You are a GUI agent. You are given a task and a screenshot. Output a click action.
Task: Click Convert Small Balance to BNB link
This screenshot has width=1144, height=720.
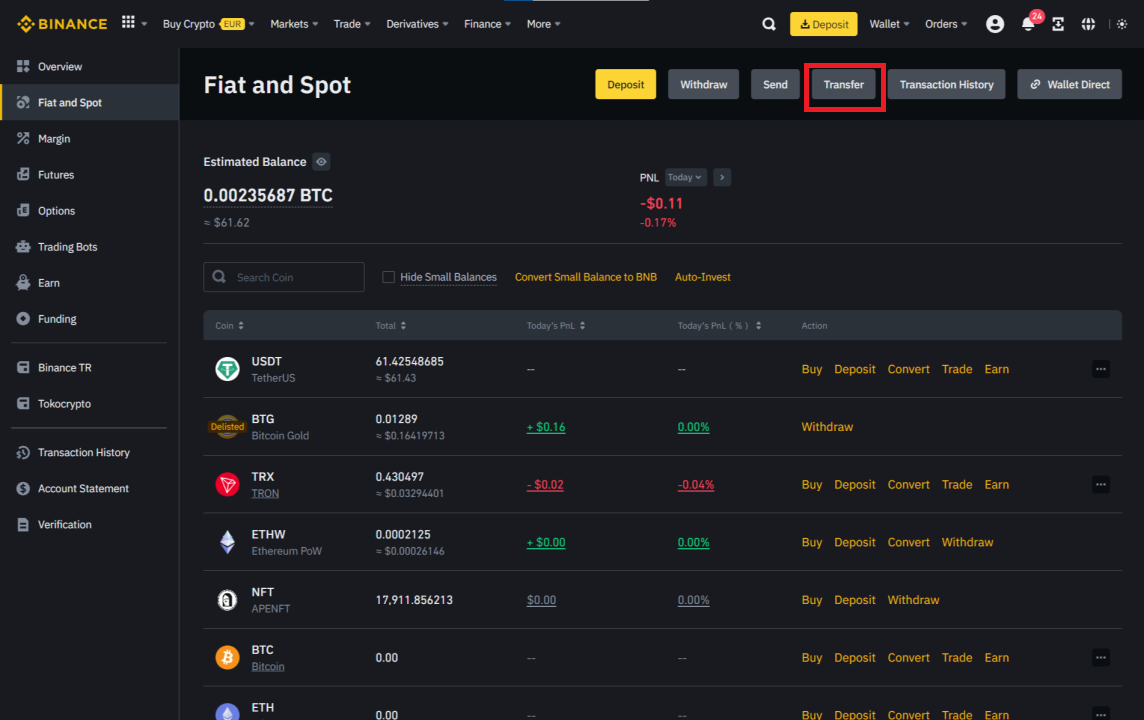(x=586, y=277)
